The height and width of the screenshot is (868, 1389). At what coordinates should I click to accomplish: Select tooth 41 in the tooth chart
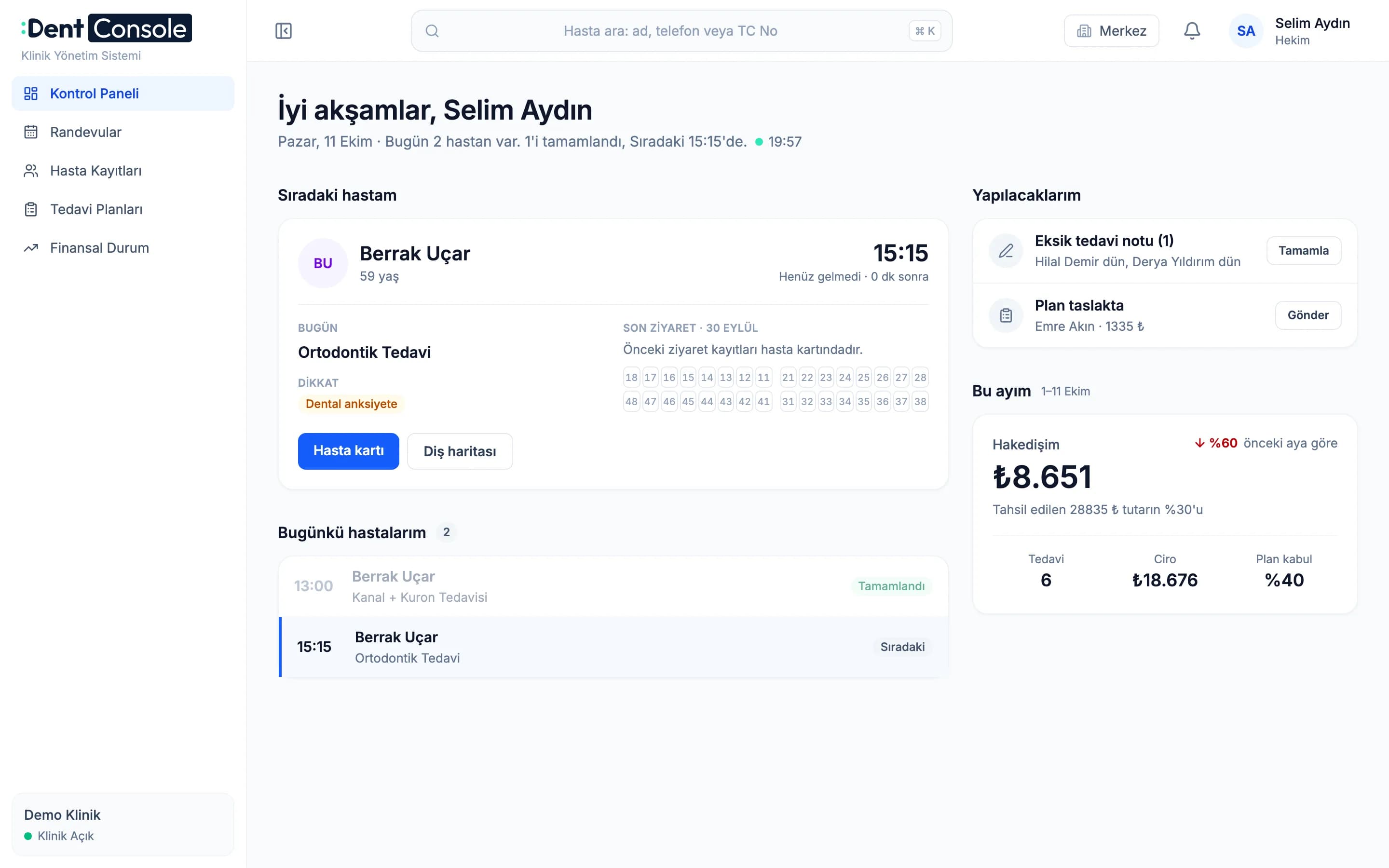pyautogui.click(x=763, y=401)
